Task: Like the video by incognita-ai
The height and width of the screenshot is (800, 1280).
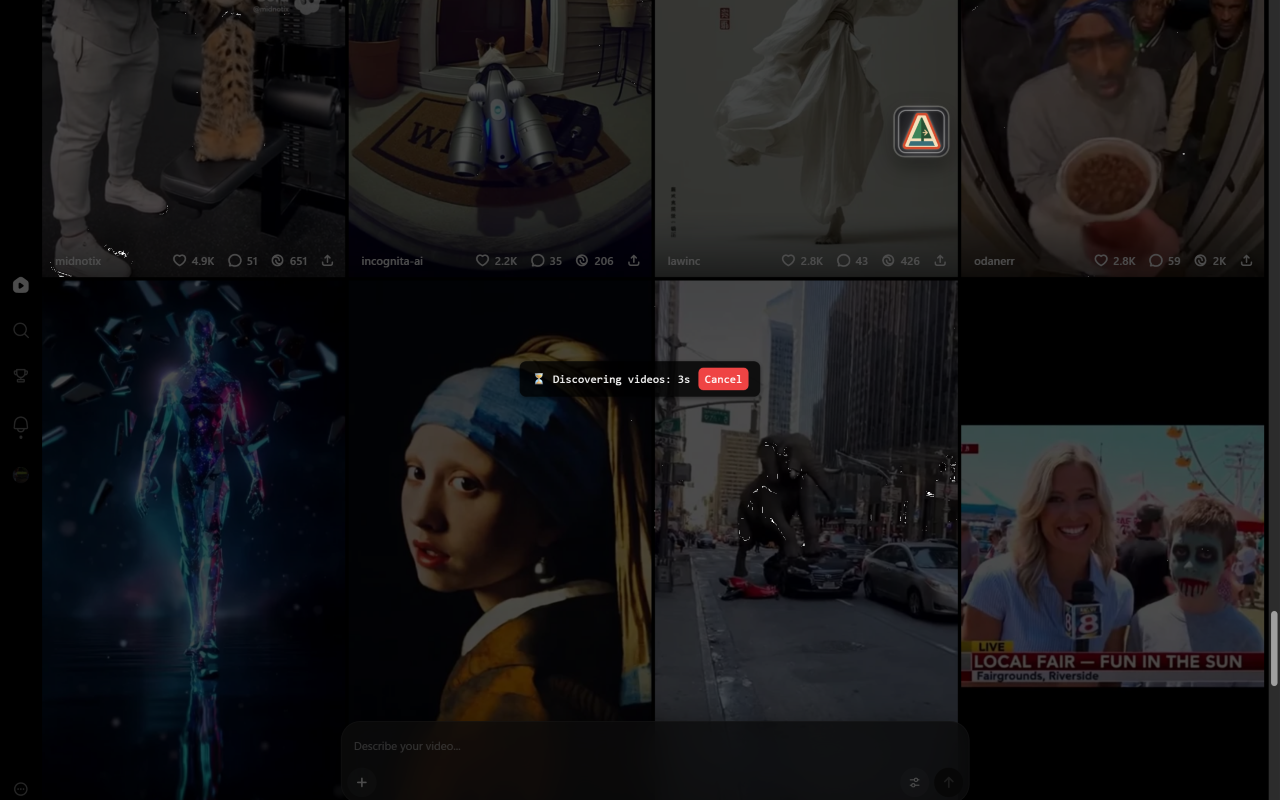Action: 481,260
